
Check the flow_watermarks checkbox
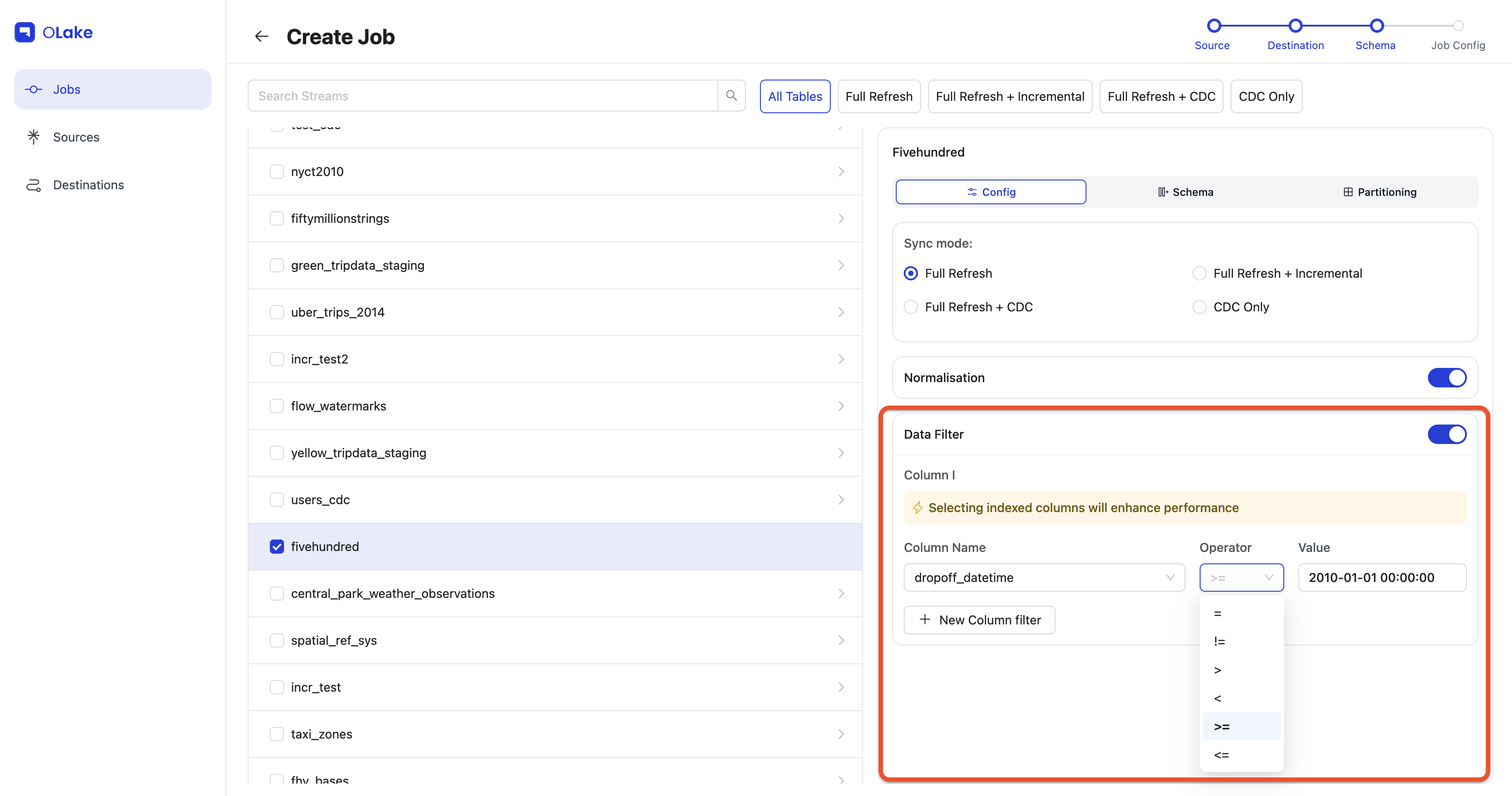276,406
